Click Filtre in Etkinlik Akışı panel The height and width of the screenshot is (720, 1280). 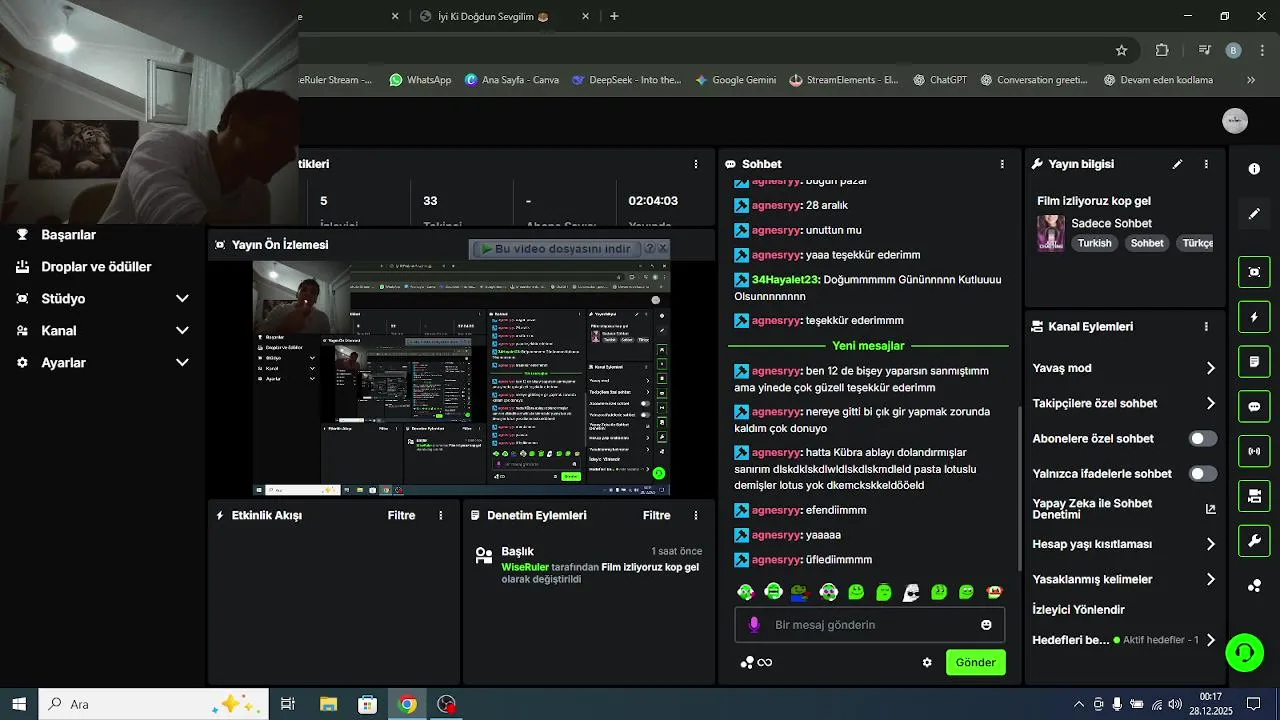tap(401, 516)
